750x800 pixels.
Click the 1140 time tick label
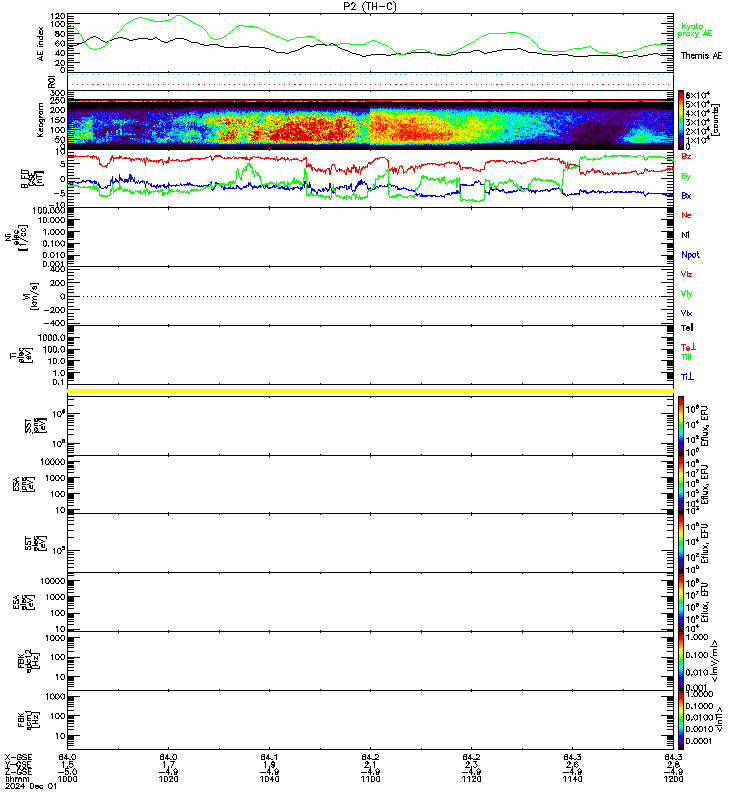coord(572,779)
